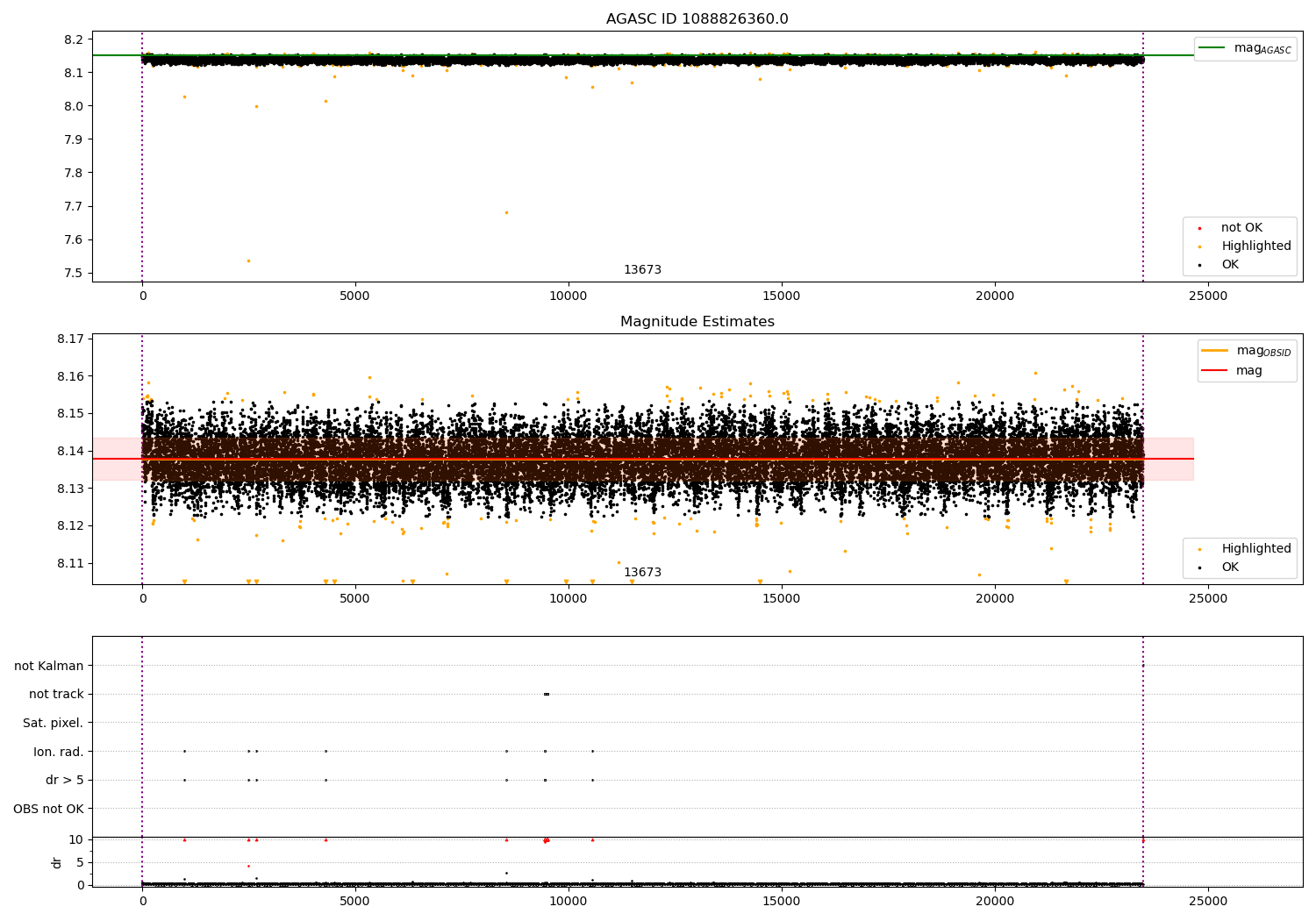Click the y-axis tick '7.9'

[74, 139]
